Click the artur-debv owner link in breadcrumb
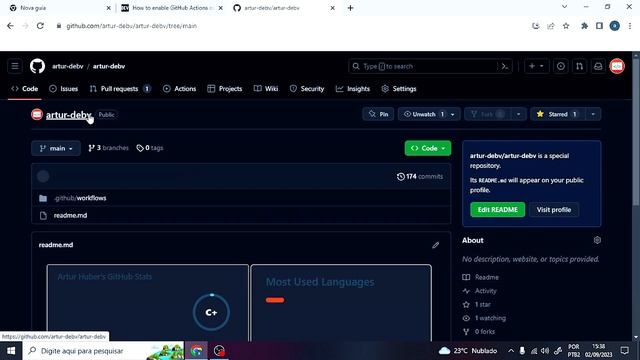Viewport: 640px width, 360px height. click(68, 66)
